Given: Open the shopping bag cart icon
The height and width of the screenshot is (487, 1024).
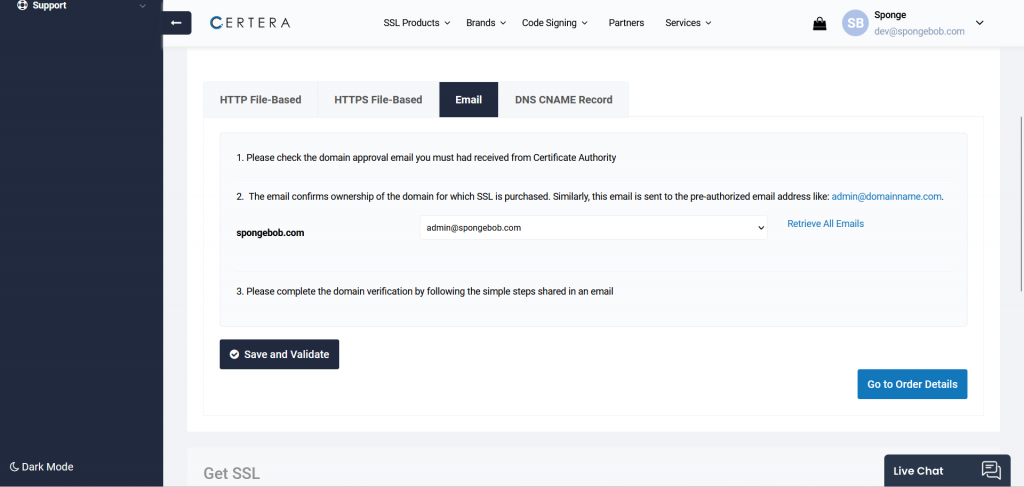Looking at the screenshot, I should 820,24.
